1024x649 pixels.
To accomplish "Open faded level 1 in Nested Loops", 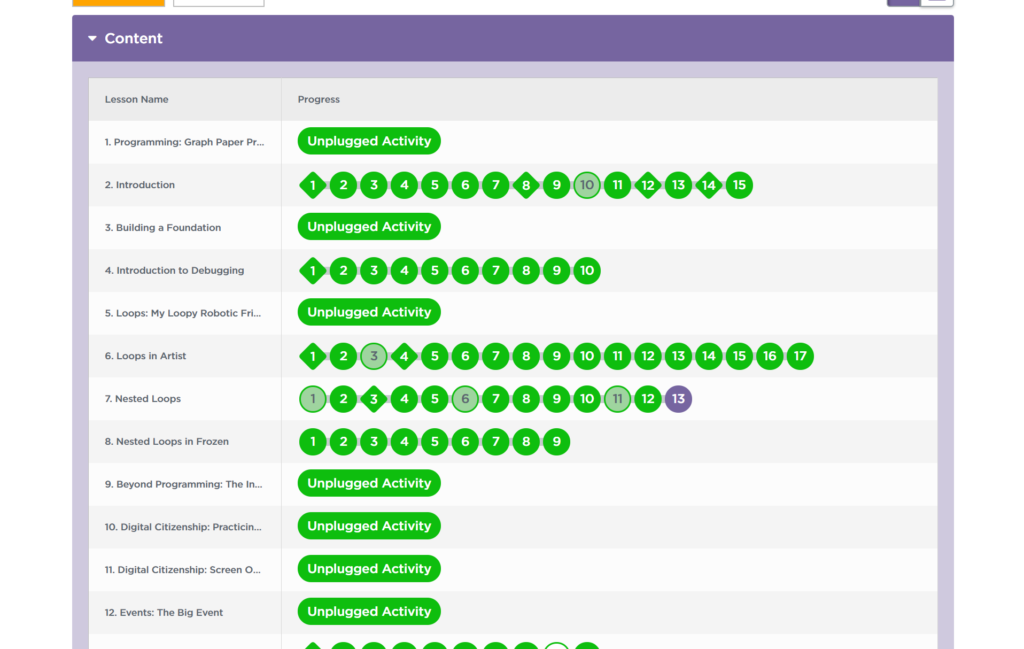I will pyautogui.click(x=313, y=399).
